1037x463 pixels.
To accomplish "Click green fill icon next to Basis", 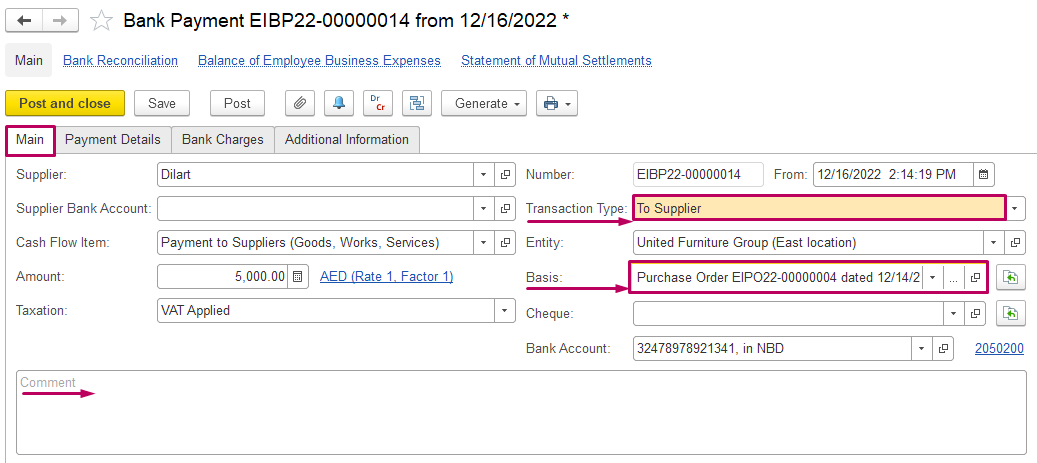I will click(1010, 277).
